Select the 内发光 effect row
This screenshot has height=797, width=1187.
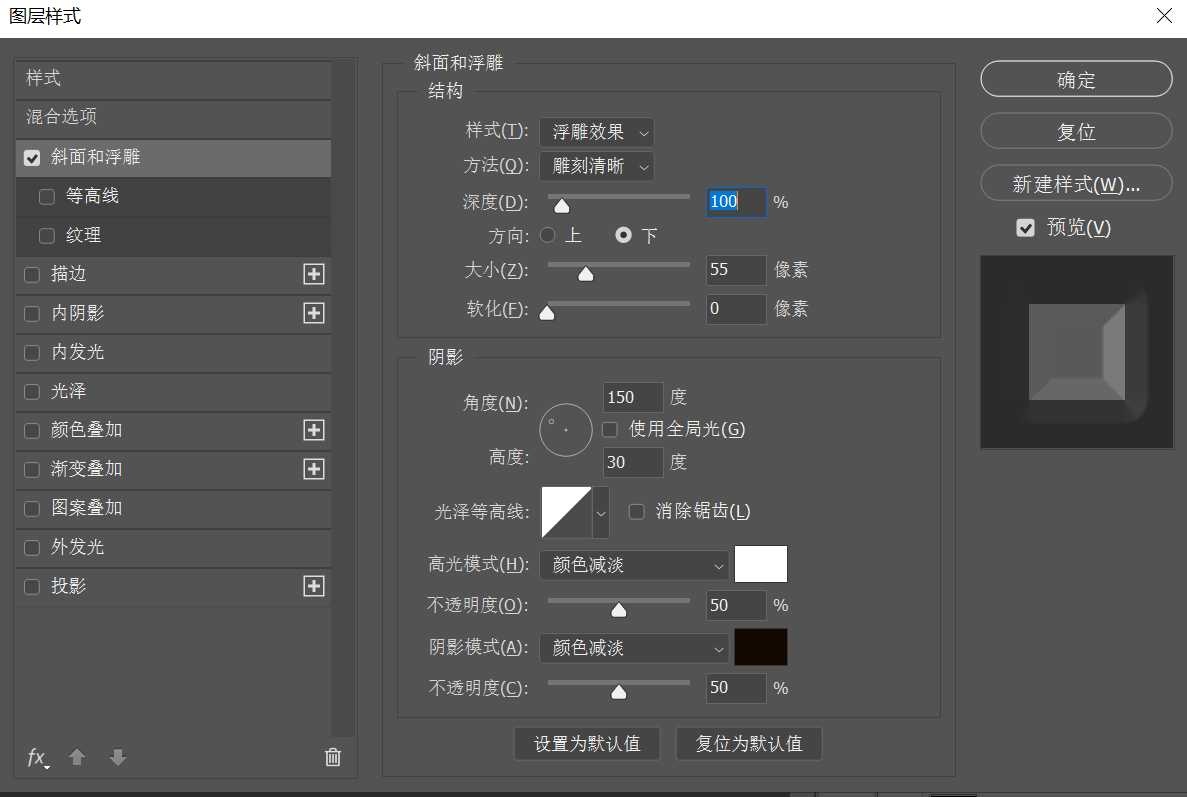tap(173, 353)
